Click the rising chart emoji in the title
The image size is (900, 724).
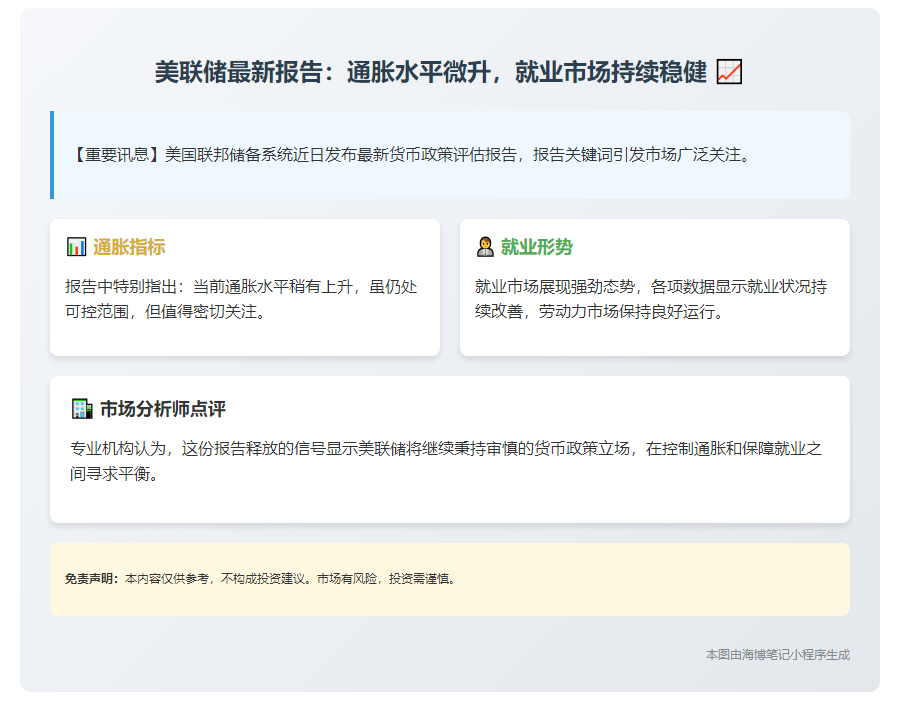[x=729, y=72]
